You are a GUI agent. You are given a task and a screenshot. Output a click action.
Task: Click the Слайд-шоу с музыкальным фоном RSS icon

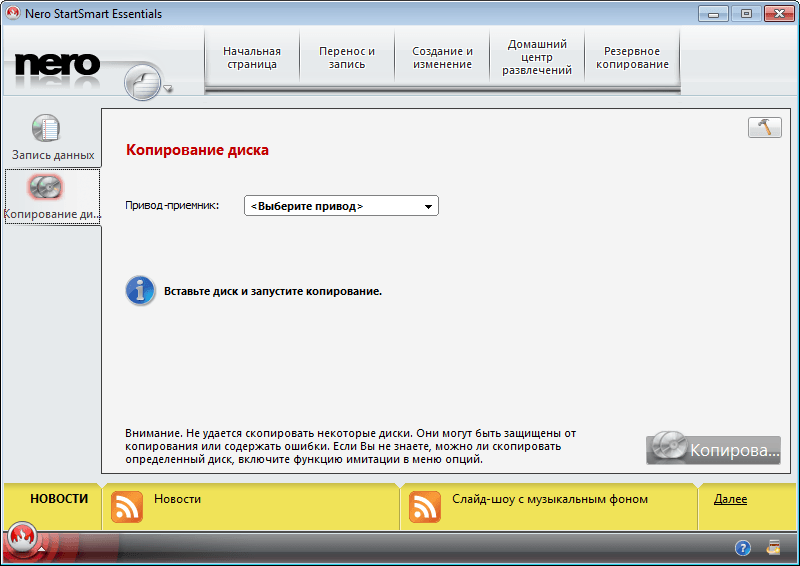(424, 507)
